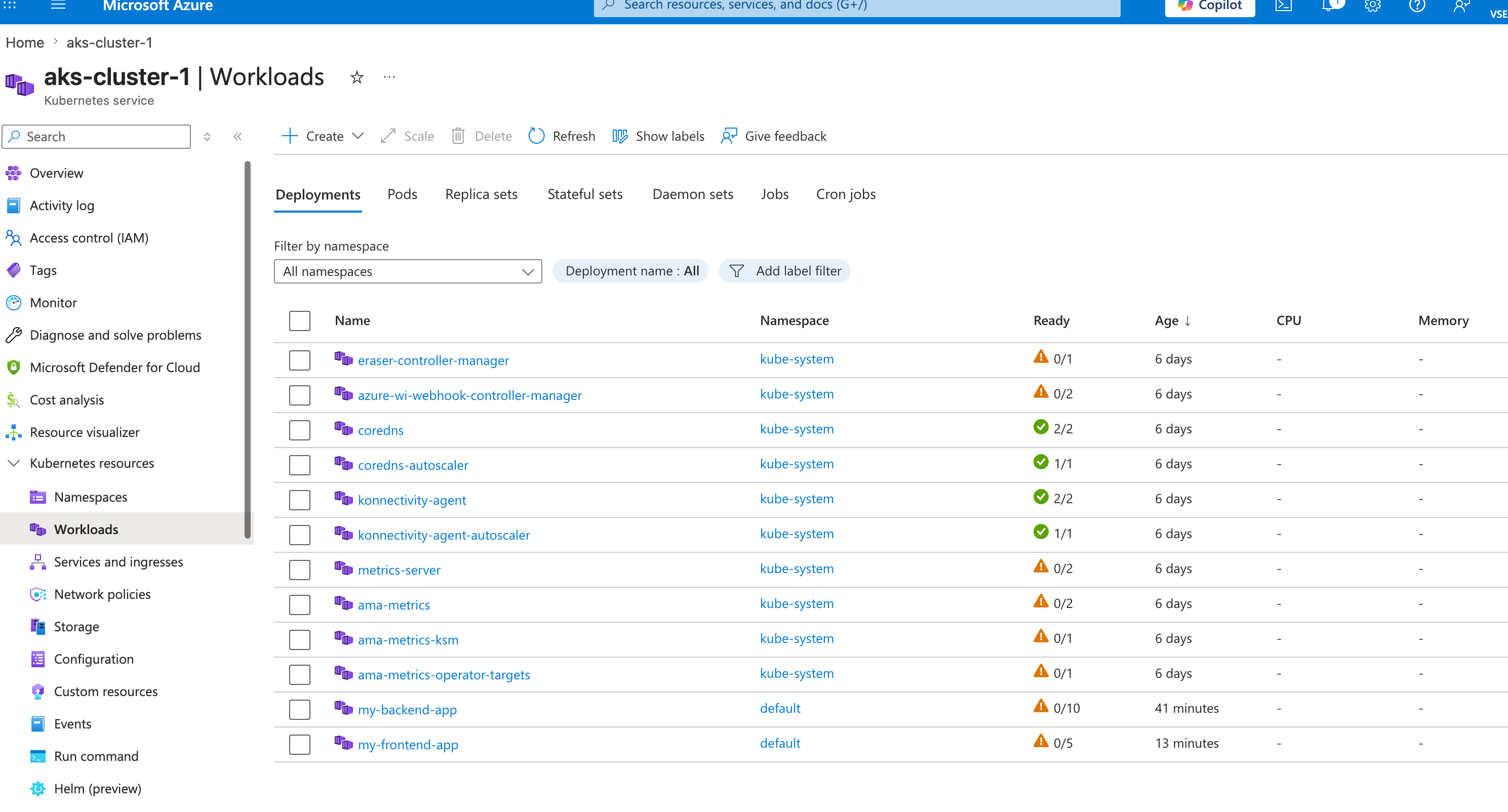Click the Activity log icon
The image size is (1508, 812).
point(14,205)
